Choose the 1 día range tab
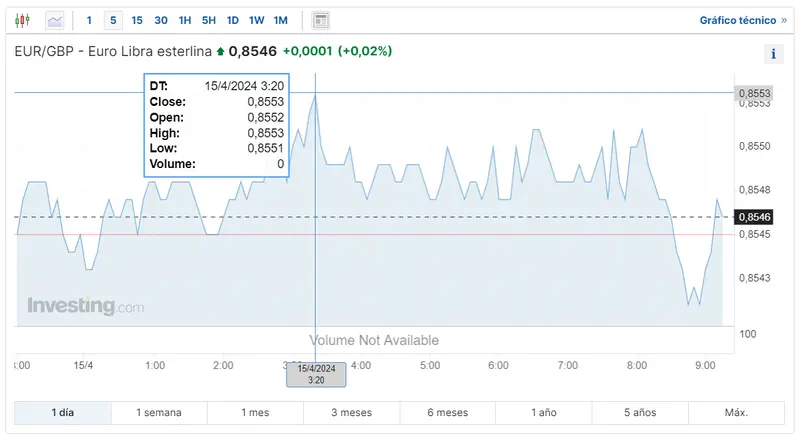 (x=62, y=412)
